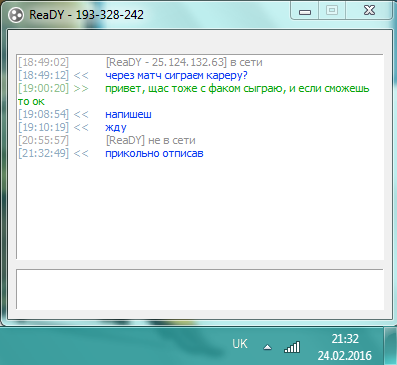Click the timestamp [21:32:49]

[43, 154]
